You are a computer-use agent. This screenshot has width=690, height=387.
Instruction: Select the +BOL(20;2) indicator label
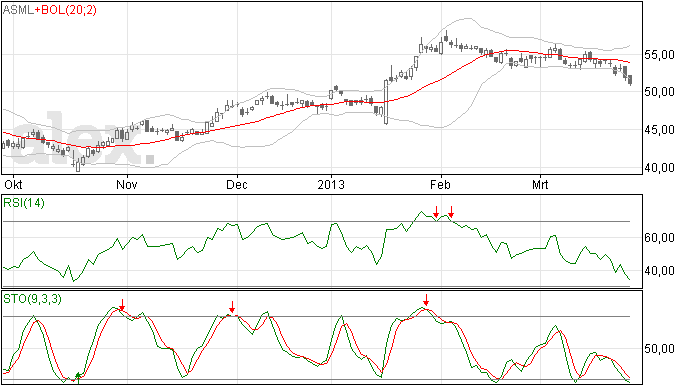point(66,10)
